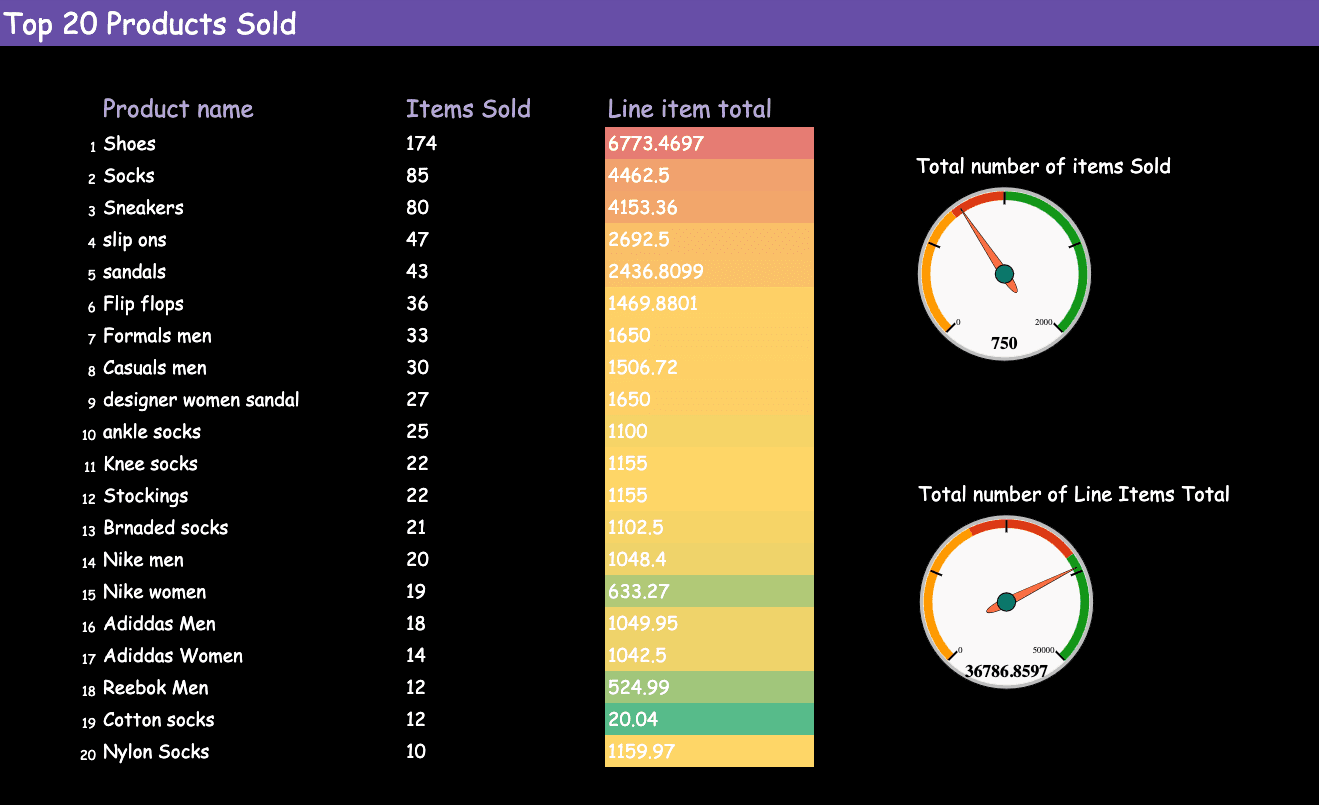Select the Sneakers product row
1319x805 pixels.
pyautogui.click(x=143, y=208)
